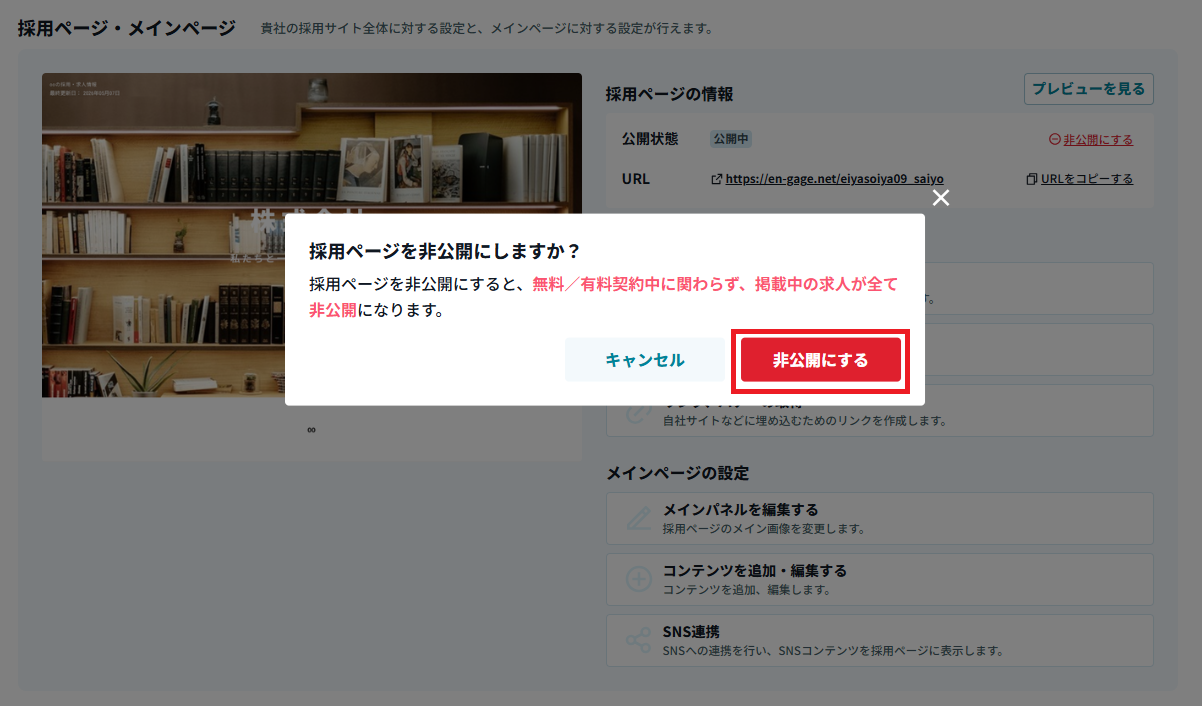Click the 公開中 status badge
Screen dimensions: 1202x706
[731, 140]
